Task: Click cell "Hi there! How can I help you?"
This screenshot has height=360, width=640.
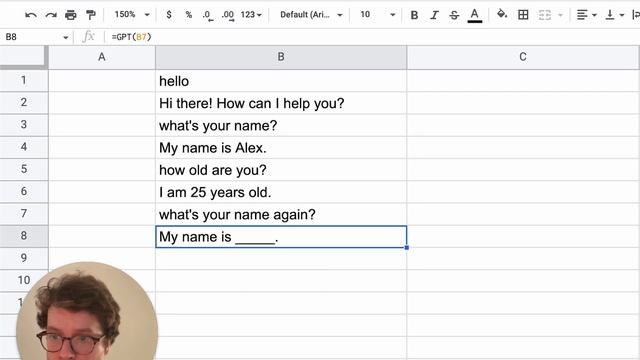Action: coord(281,103)
